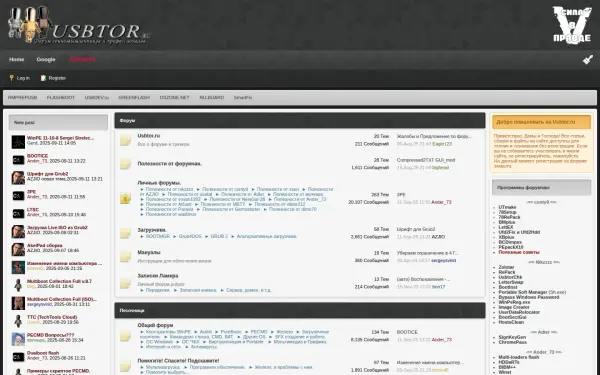The height and width of the screenshot is (375, 600).
Task: Click the folder icon for Мануалы forum
Action: coord(125,257)
